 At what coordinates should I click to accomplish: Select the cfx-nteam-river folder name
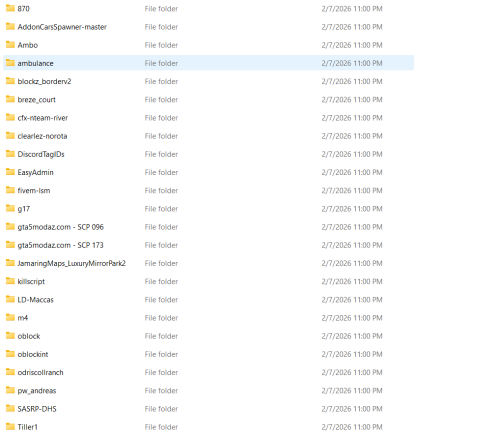click(43, 118)
